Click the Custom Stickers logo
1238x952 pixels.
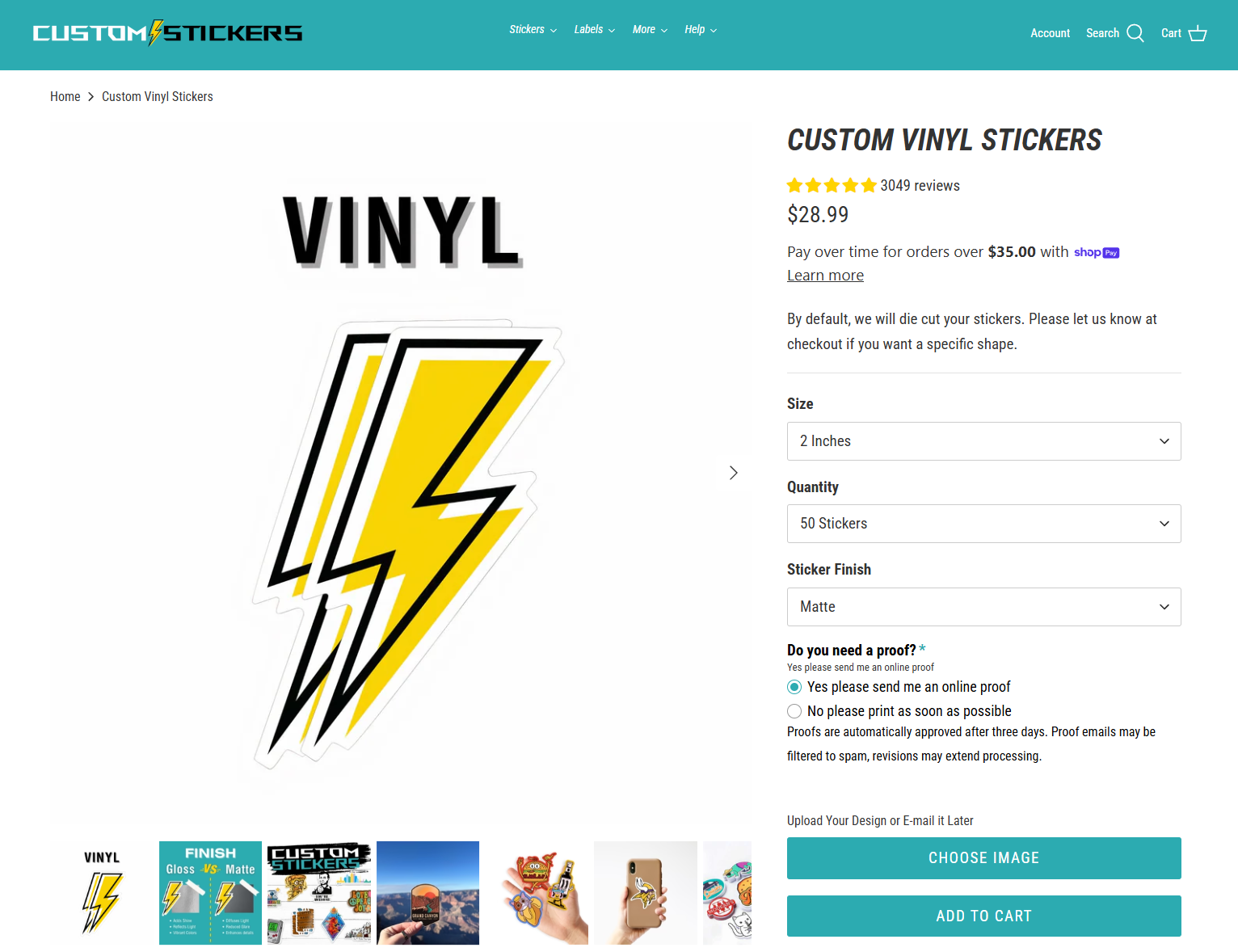pos(167,33)
